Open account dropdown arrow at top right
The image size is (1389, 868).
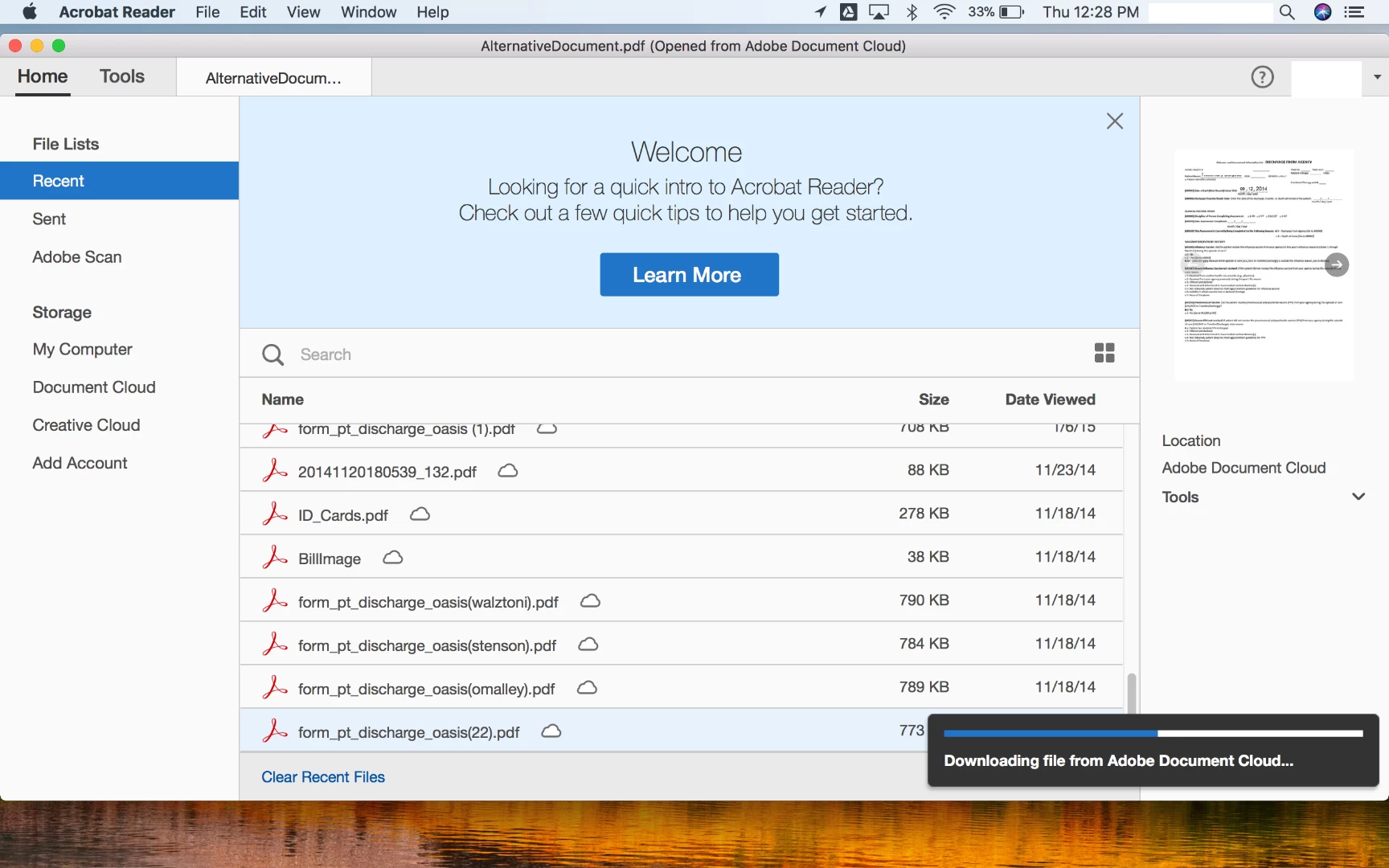pyautogui.click(x=1377, y=77)
